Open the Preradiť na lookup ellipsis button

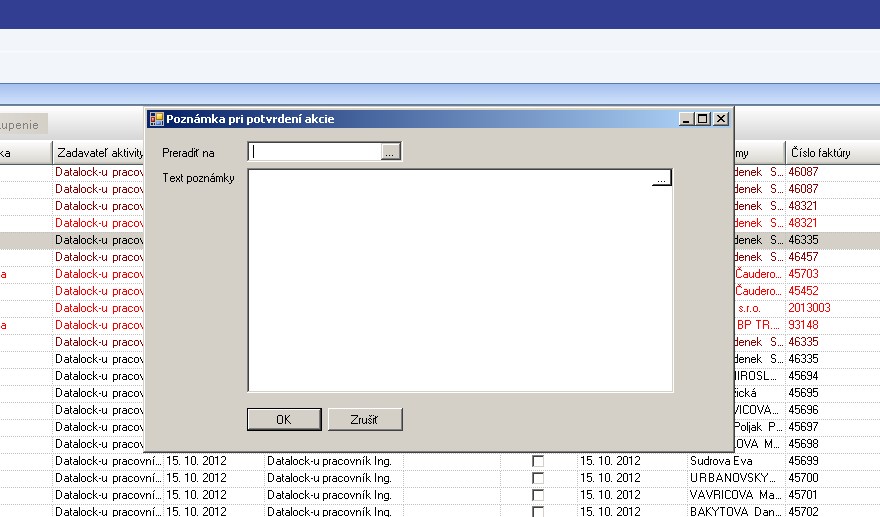coord(390,152)
